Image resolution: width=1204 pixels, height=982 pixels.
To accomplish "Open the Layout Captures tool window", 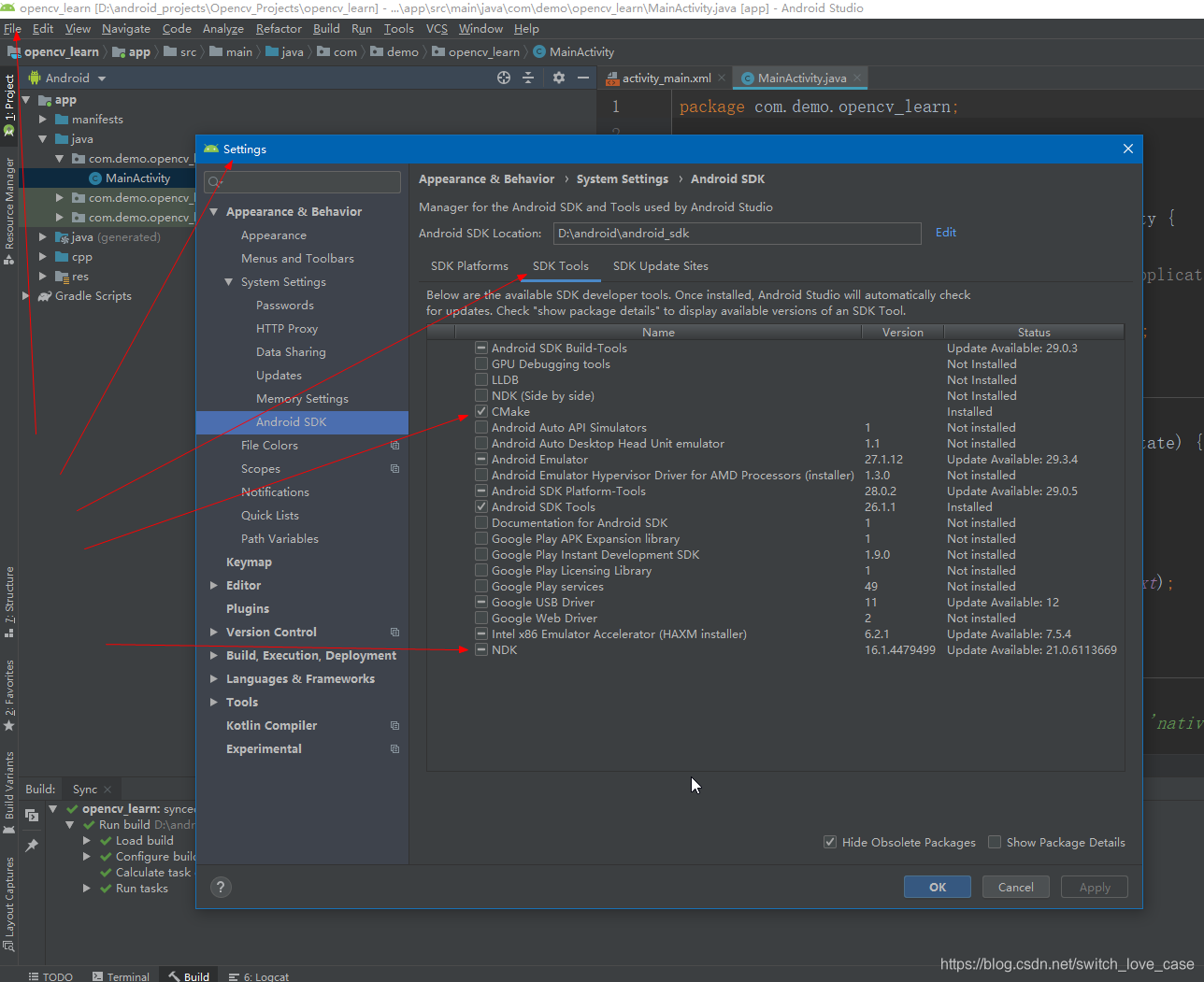I will click(x=9, y=903).
